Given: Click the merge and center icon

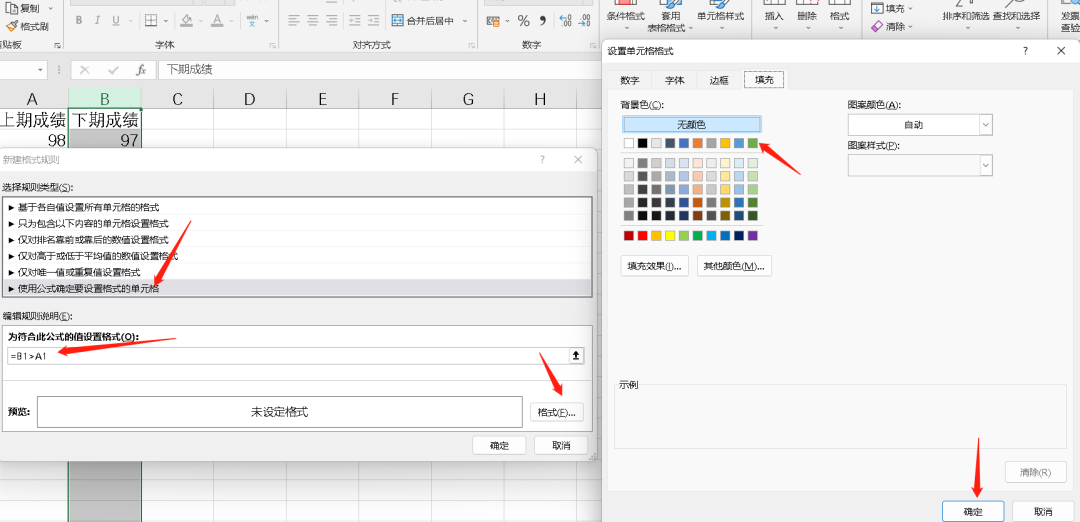Looking at the screenshot, I should point(396,21).
